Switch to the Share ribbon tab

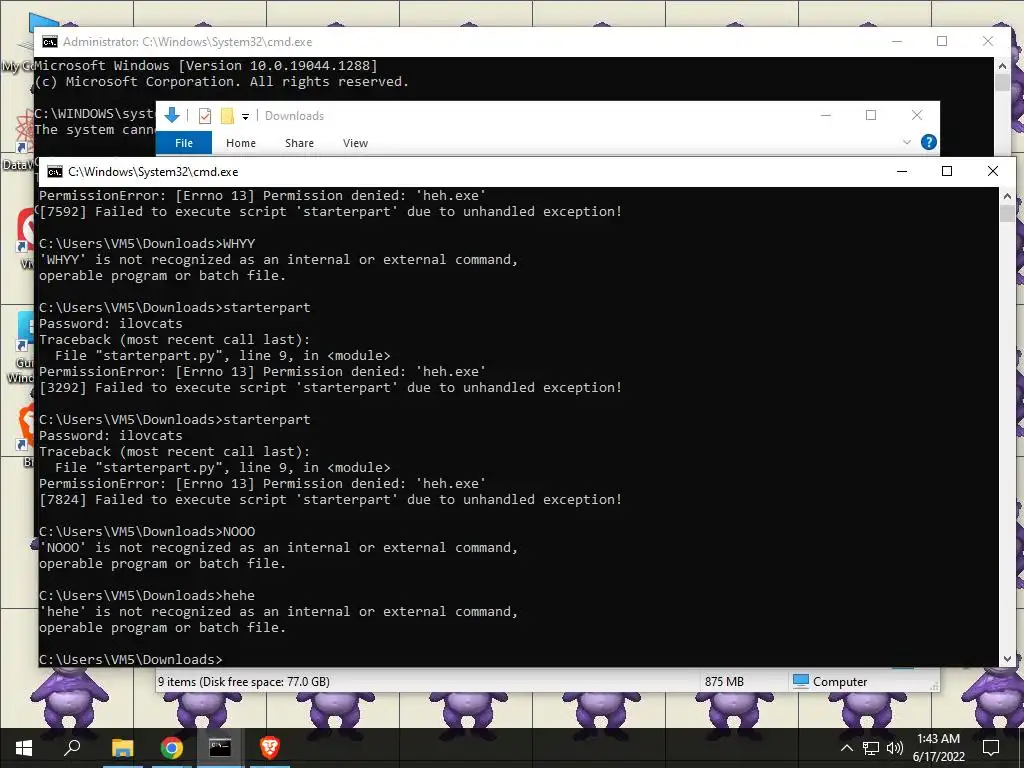click(x=299, y=143)
